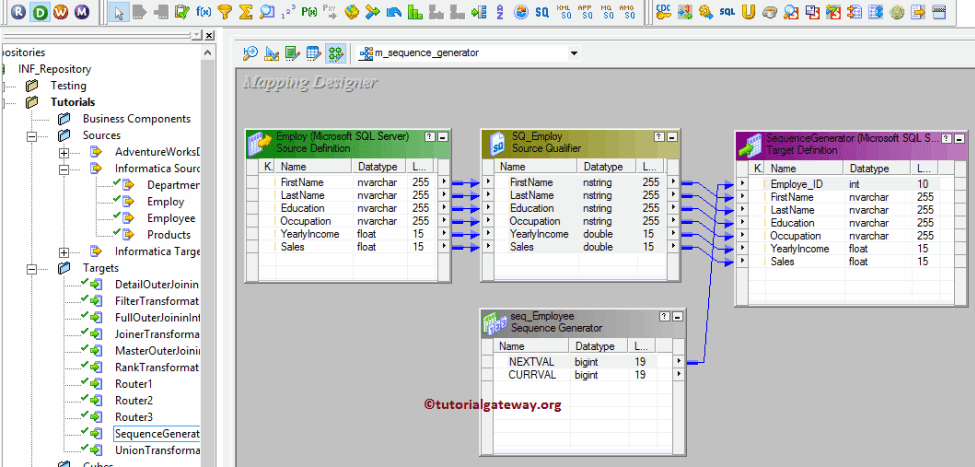Add a Source Qualifier (SQ) transformation
The image size is (975, 467).
click(x=542, y=11)
